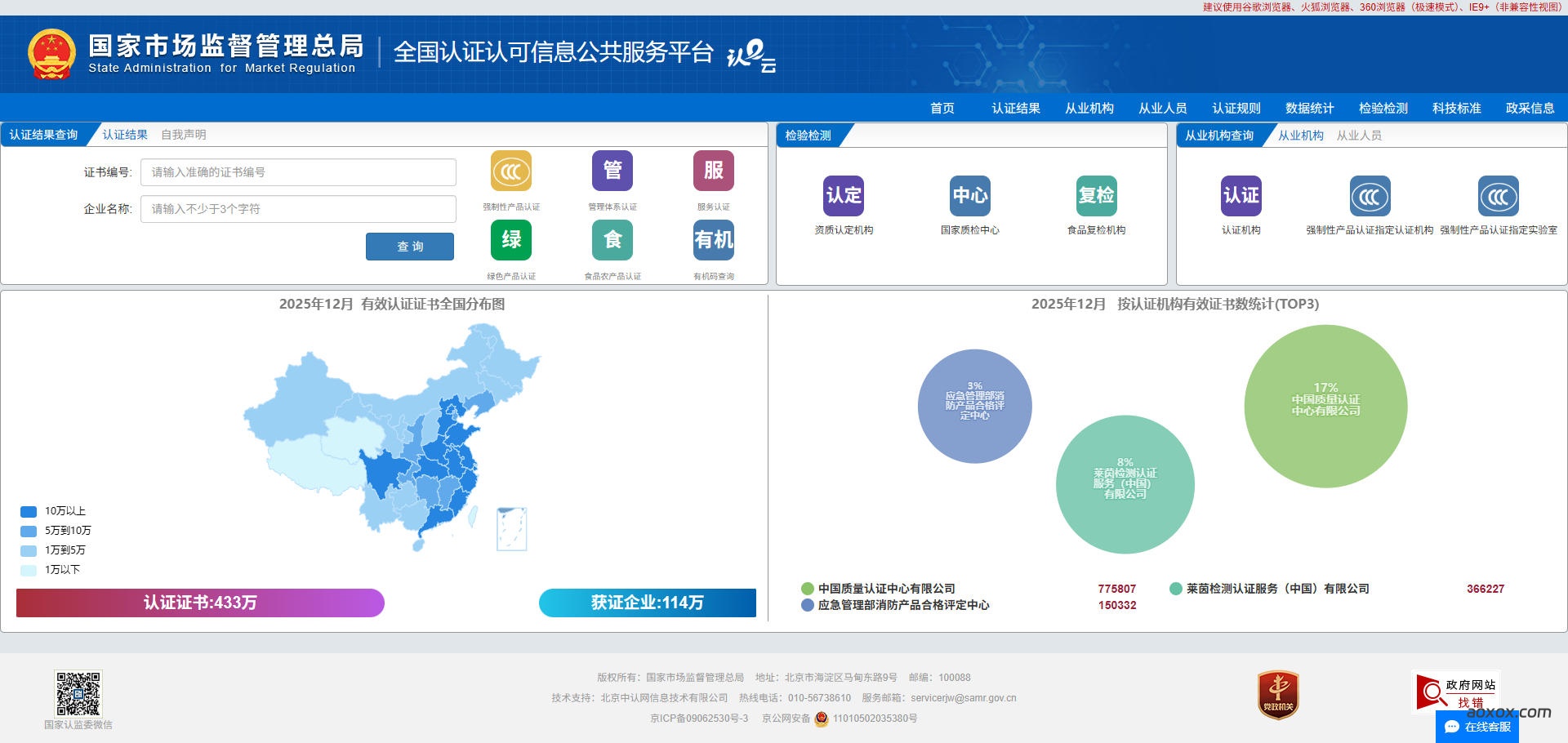Select the CCC 强制性产品认证 icon

click(x=511, y=171)
